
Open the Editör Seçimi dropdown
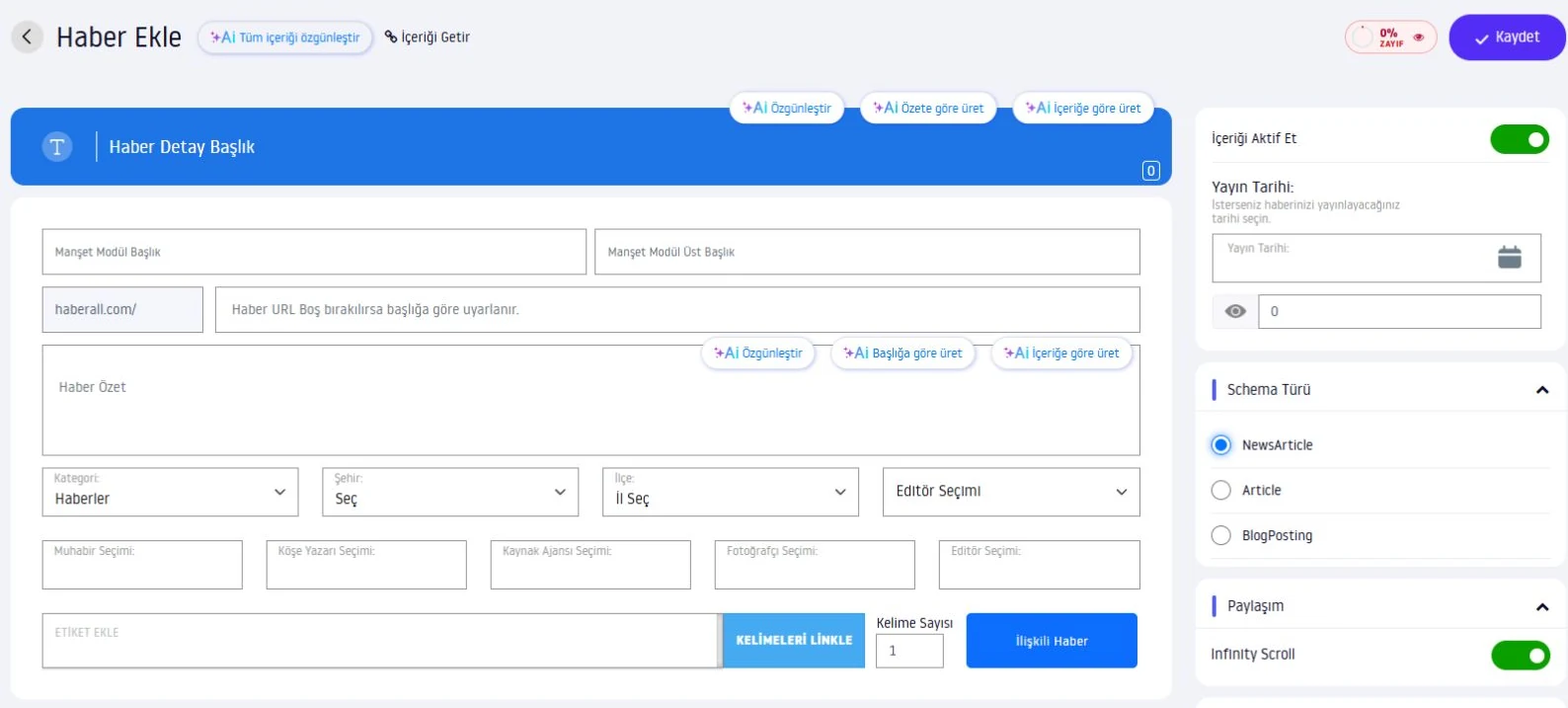pos(1011,492)
